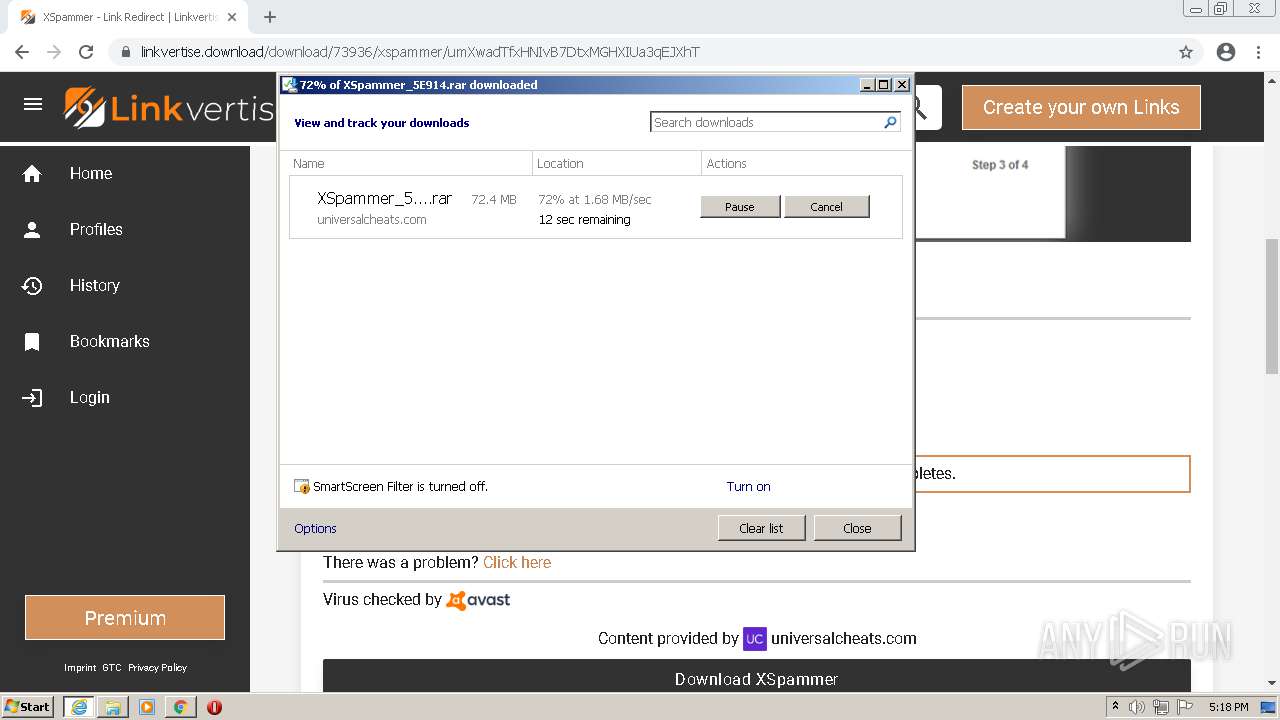Viewport: 1280px width, 720px height.
Task: Click the network tray icon
Action: 1161,707
